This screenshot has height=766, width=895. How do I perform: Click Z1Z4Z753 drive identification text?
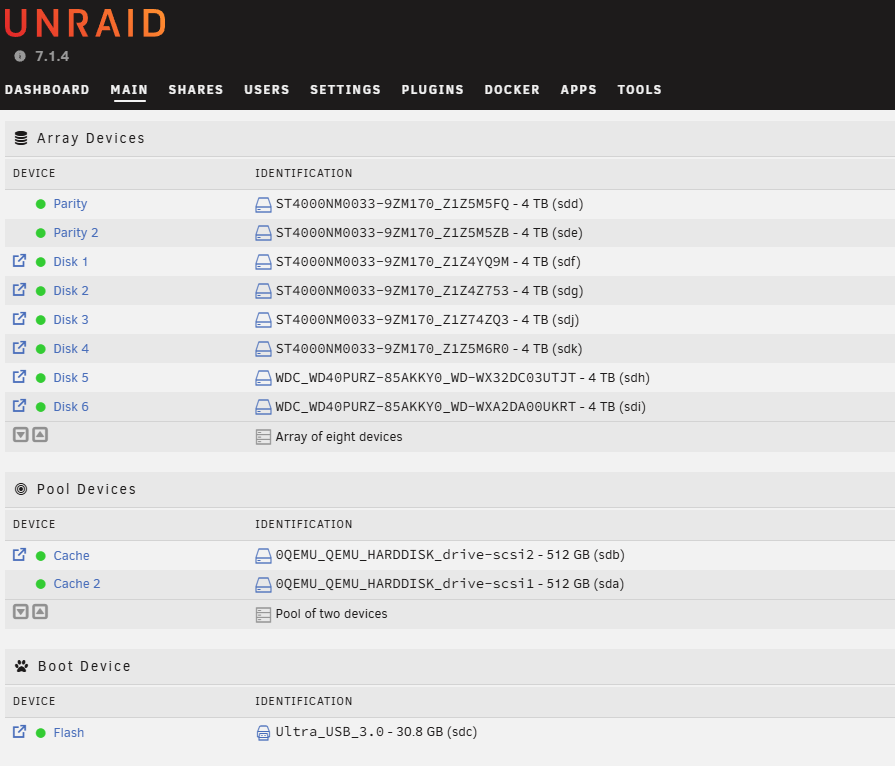(429, 291)
